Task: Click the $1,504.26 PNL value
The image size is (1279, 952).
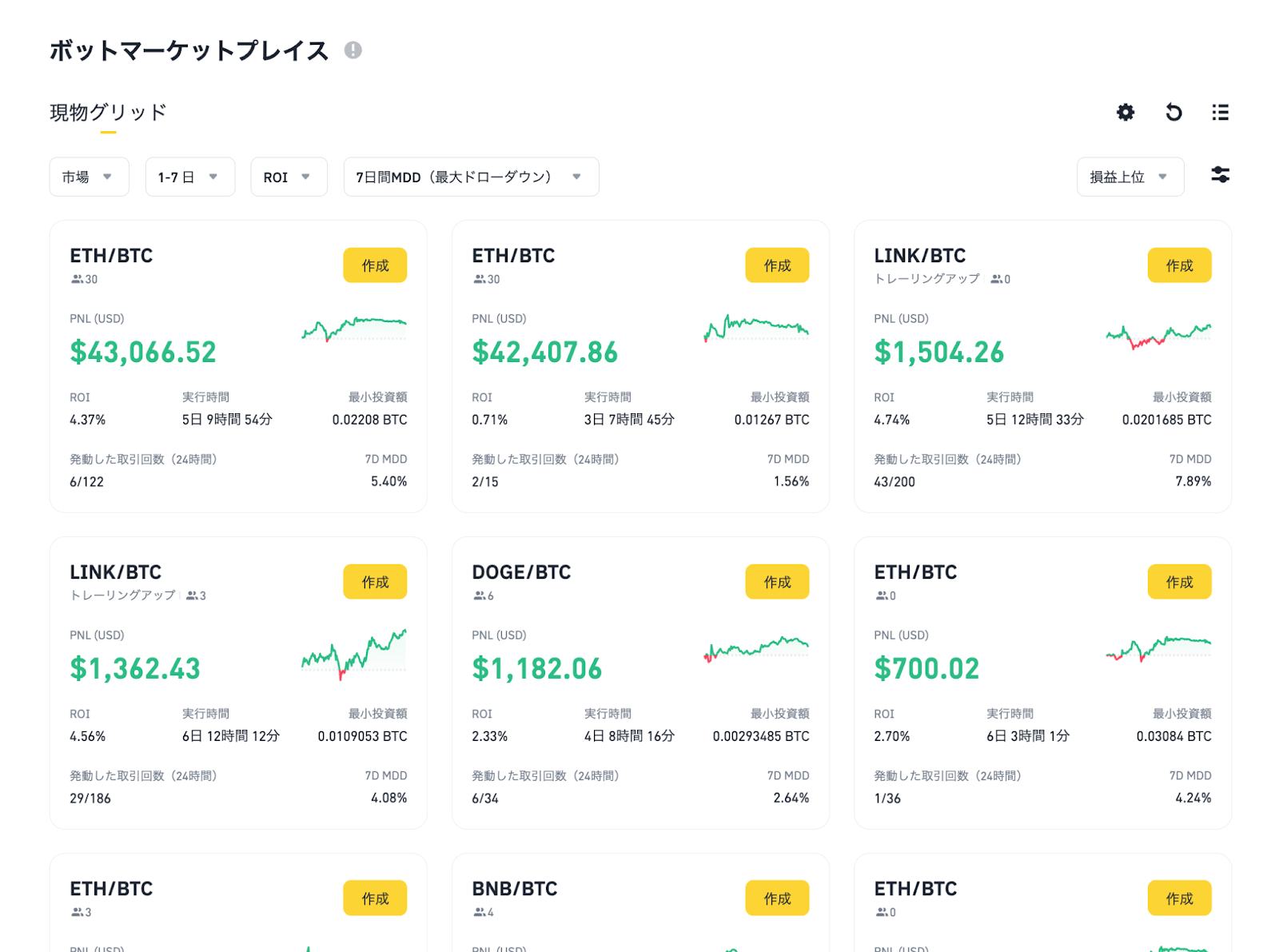Action: coord(939,353)
